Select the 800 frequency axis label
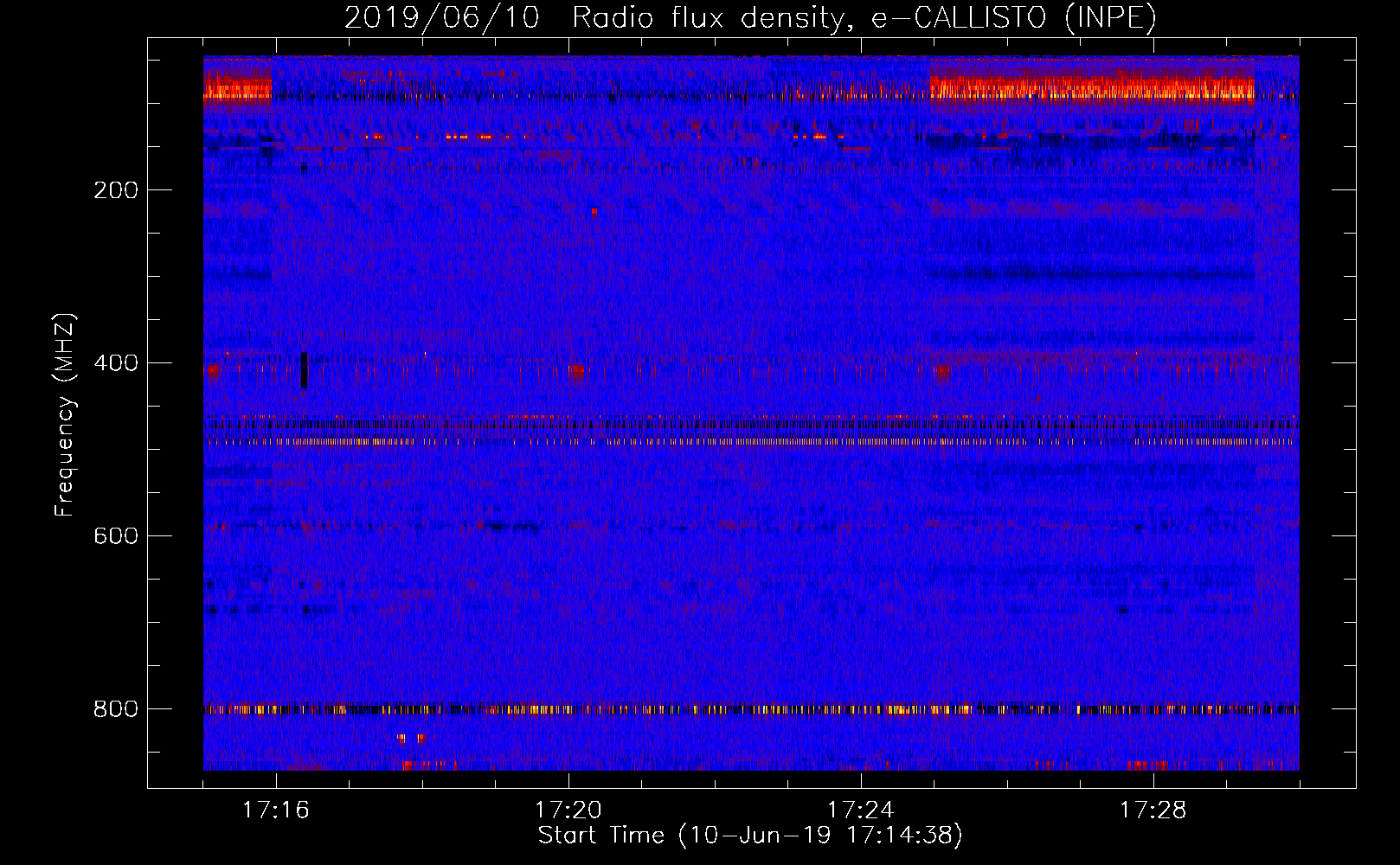 (x=116, y=709)
